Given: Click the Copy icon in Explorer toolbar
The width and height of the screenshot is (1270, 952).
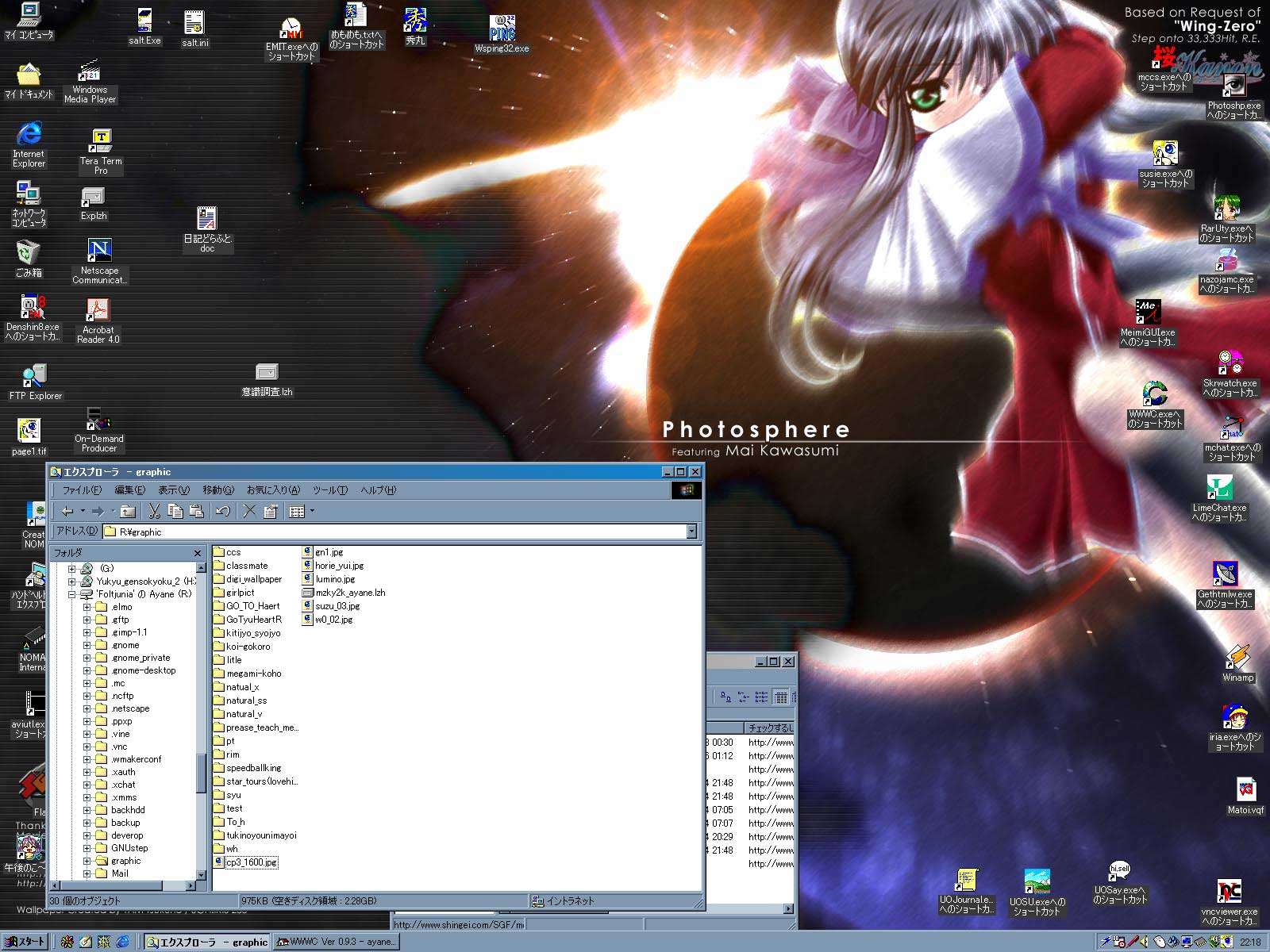Looking at the screenshot, I should click(x=175, y=512).
